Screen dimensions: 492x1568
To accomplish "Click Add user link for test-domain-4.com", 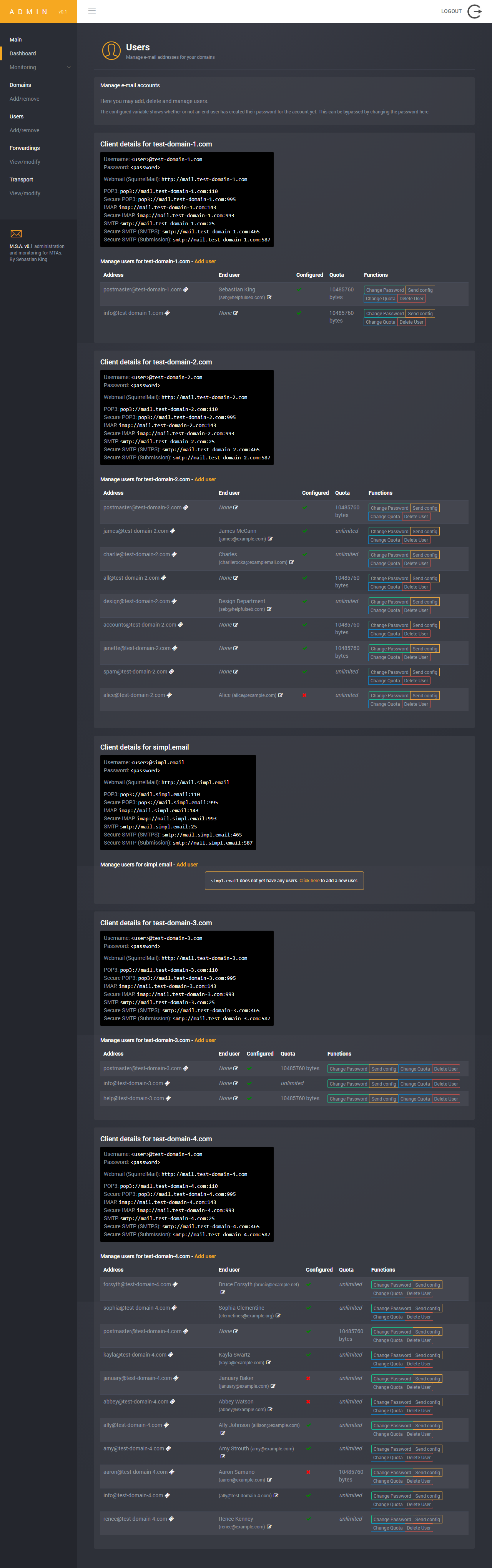I will [205, 1256].
